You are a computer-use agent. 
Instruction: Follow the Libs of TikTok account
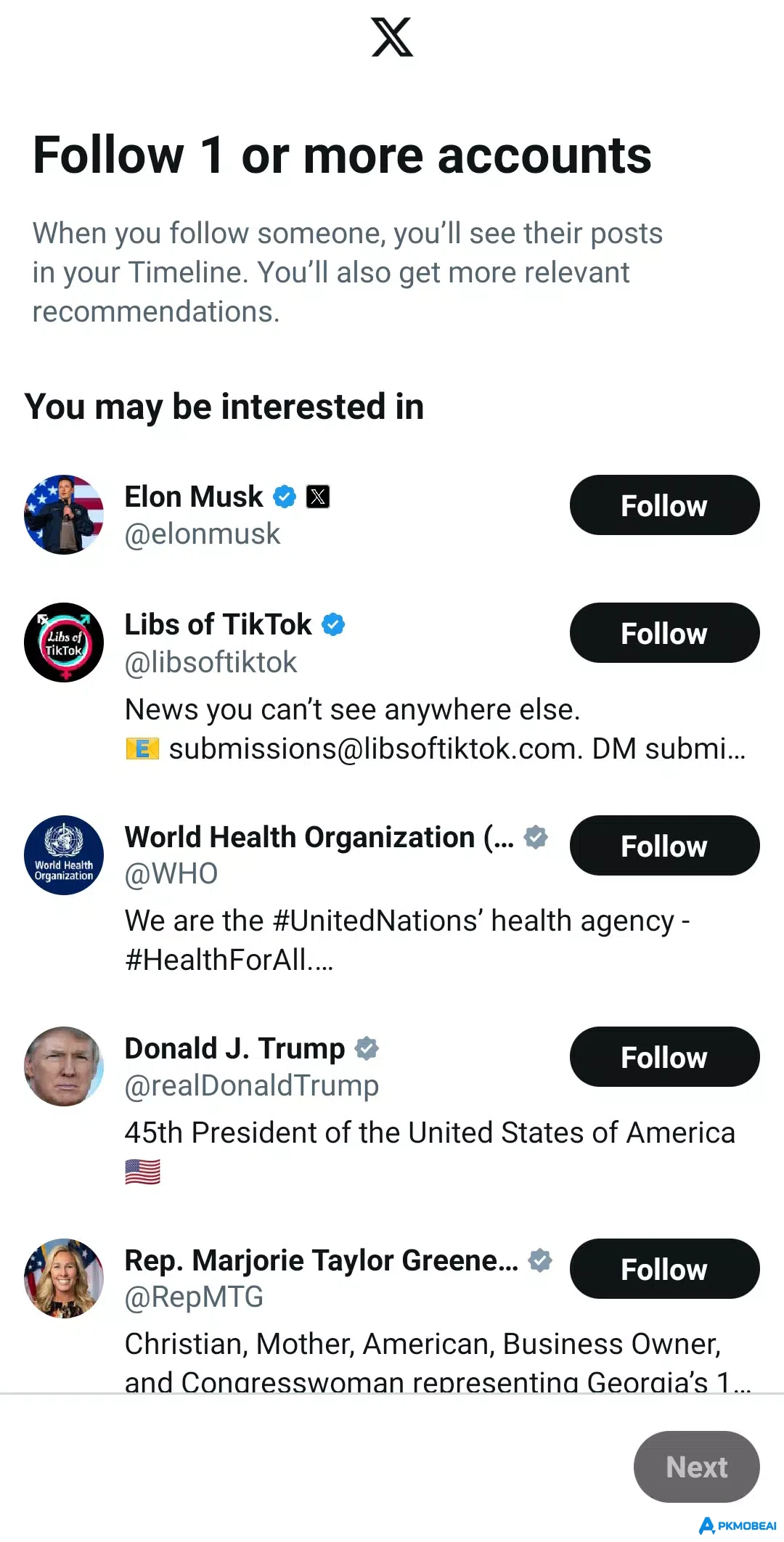coord(664,633)
